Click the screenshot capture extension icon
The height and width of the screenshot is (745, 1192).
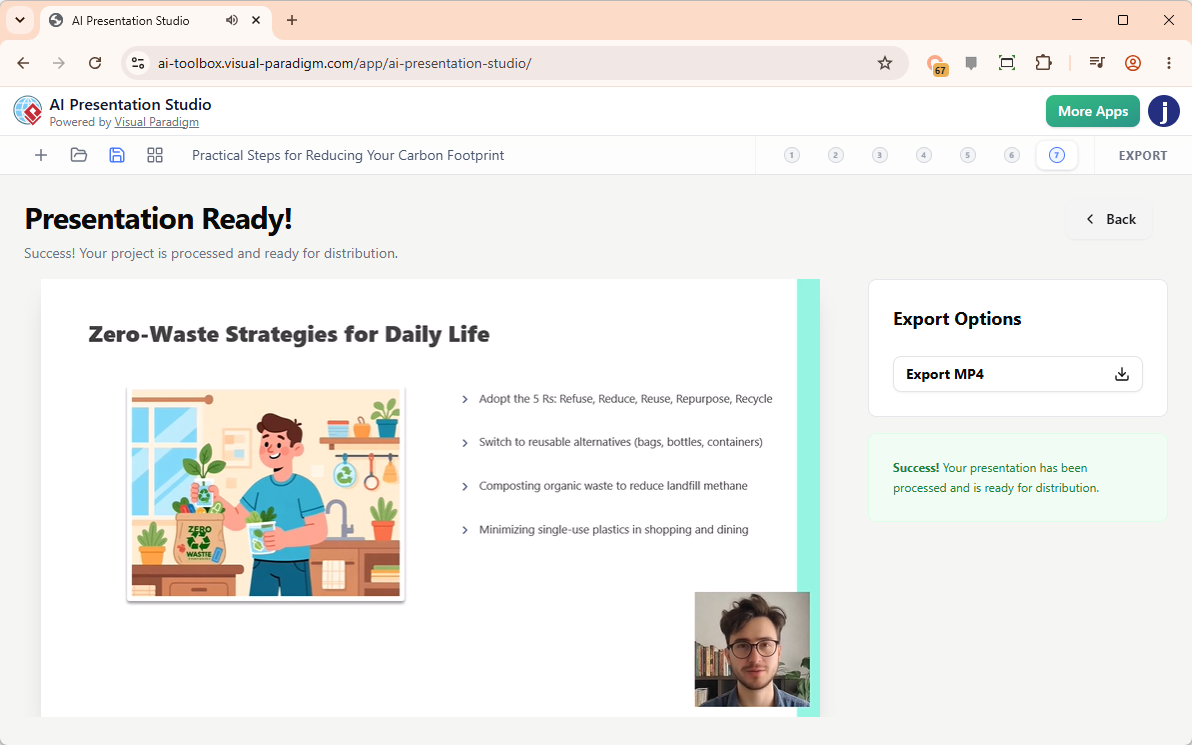point(1007,63)
